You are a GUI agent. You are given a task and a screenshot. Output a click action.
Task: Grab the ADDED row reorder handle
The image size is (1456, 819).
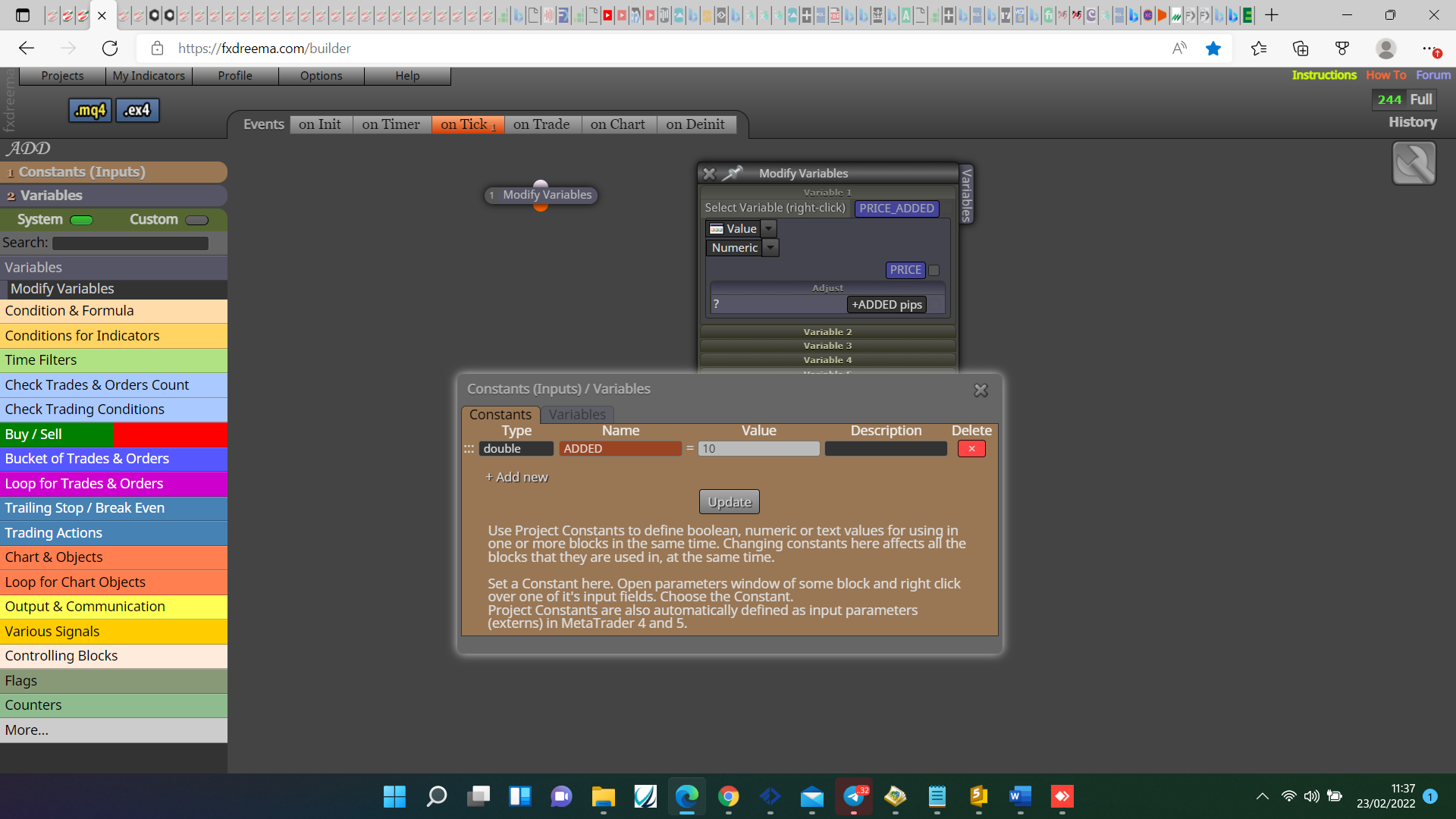[x=469, y=449]
